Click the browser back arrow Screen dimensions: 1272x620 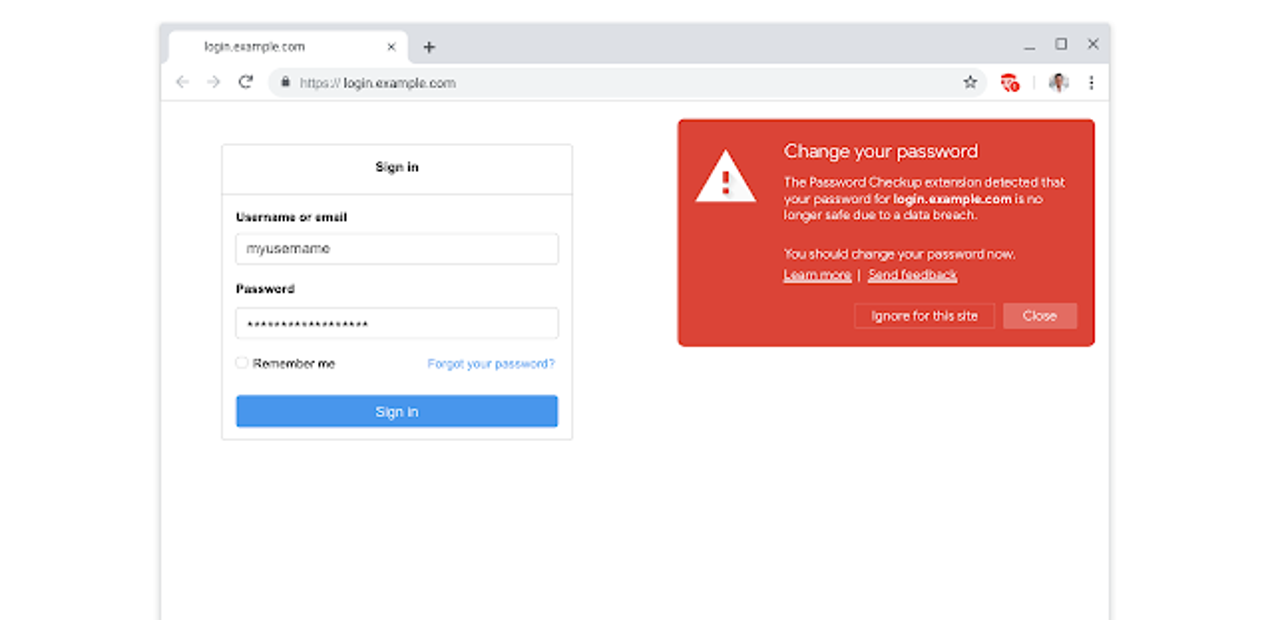pyautogui.click(x=182, y=82)
